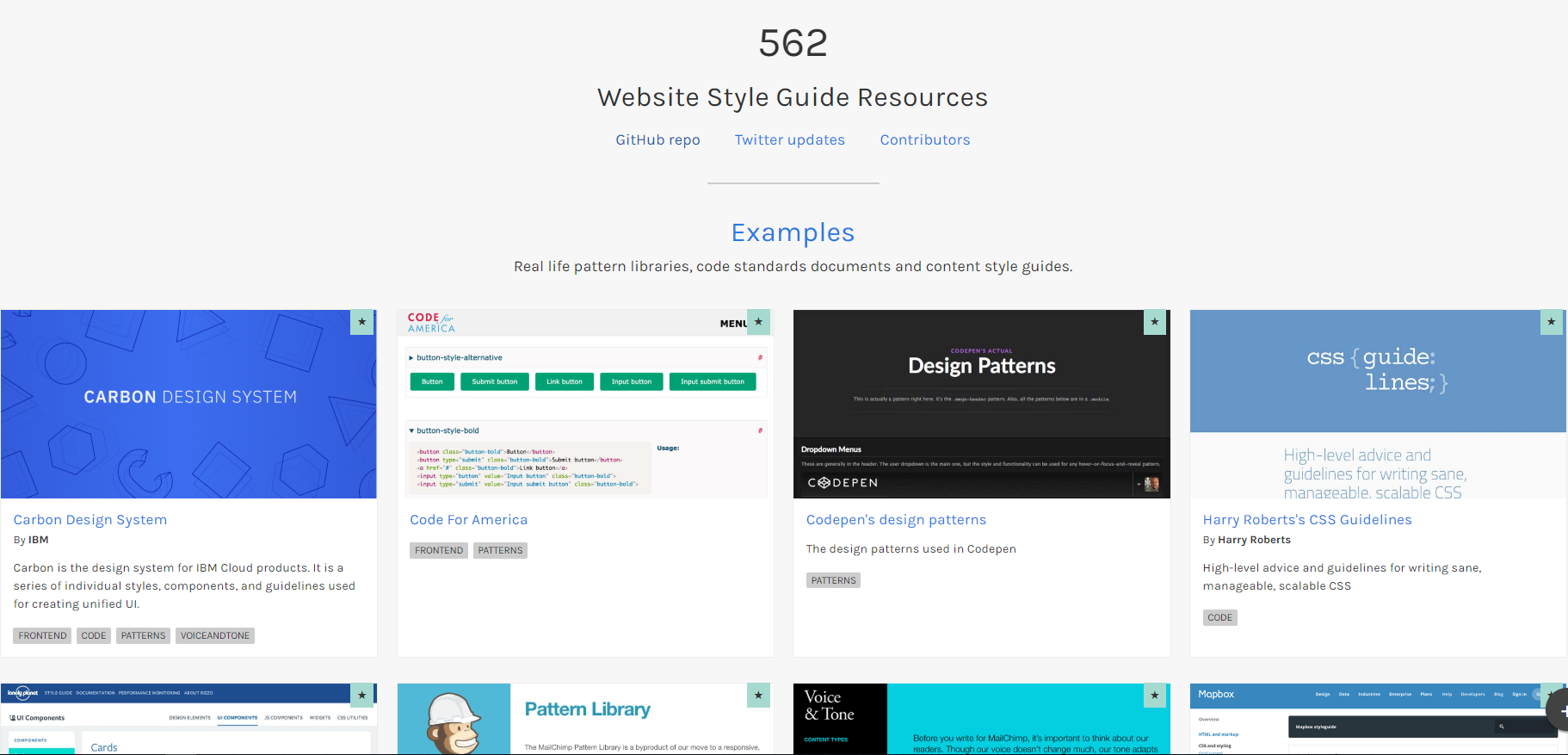Open Harry Roberts's CSS Guidelines title link
1568x755 pixels.
pyautogui.click(x=1307, y=520)
